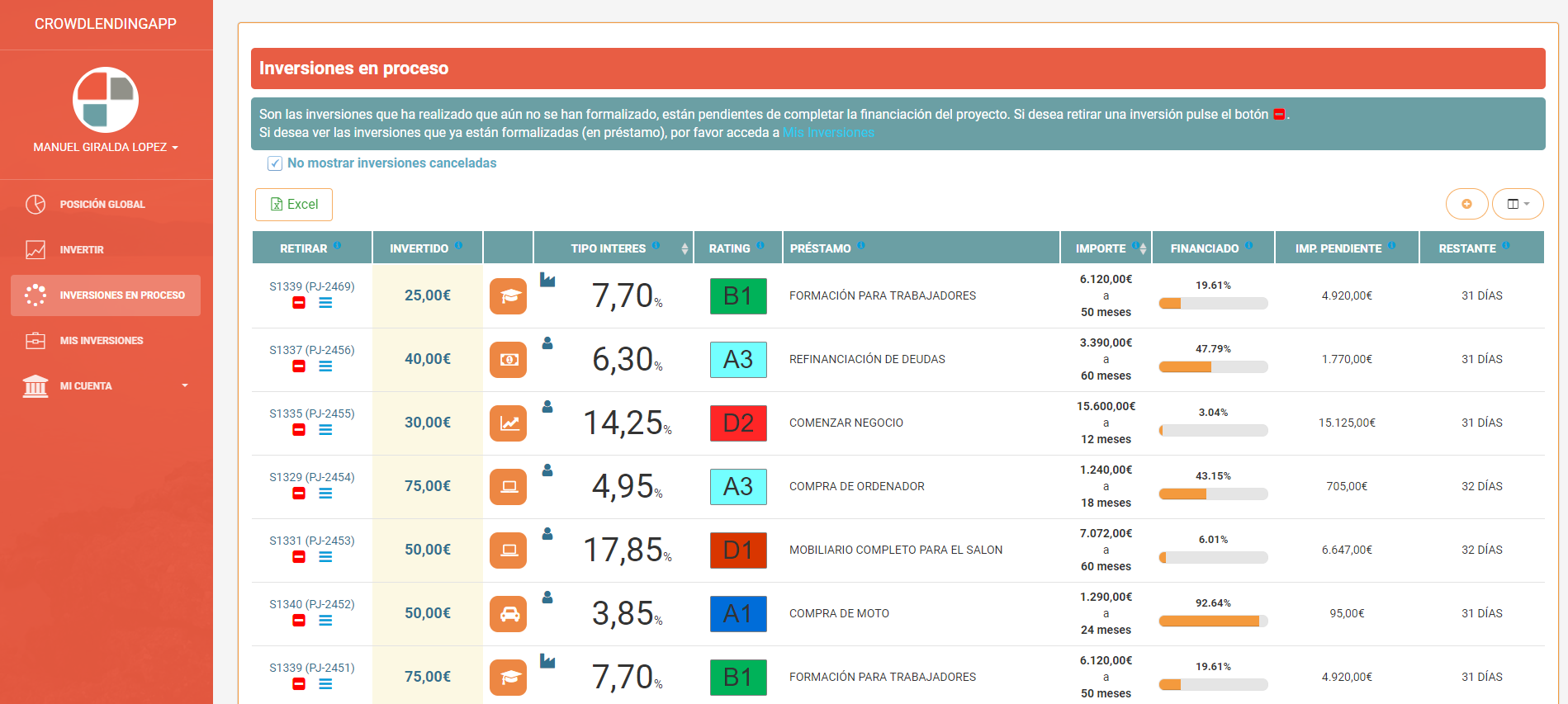Toggle No mostrar inversiones canceladas checkbox
Image resolution: width=1568 pixels, height=704 pixels.
(275, 163)
